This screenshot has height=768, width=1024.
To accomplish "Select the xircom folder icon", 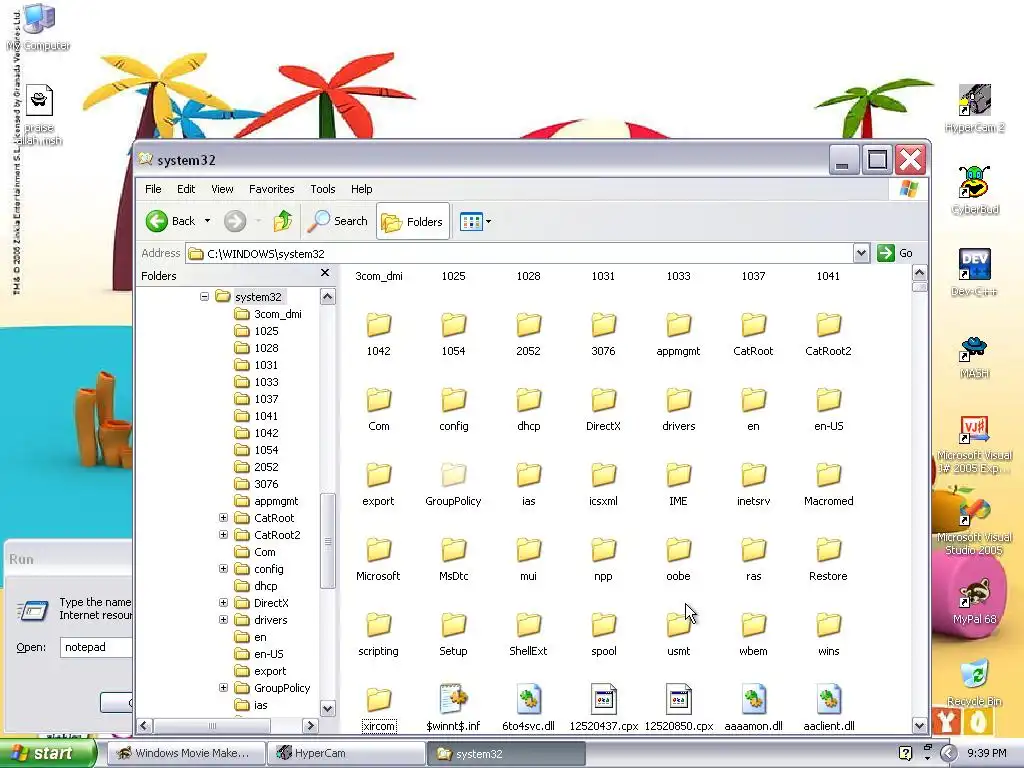I will 379,699.
